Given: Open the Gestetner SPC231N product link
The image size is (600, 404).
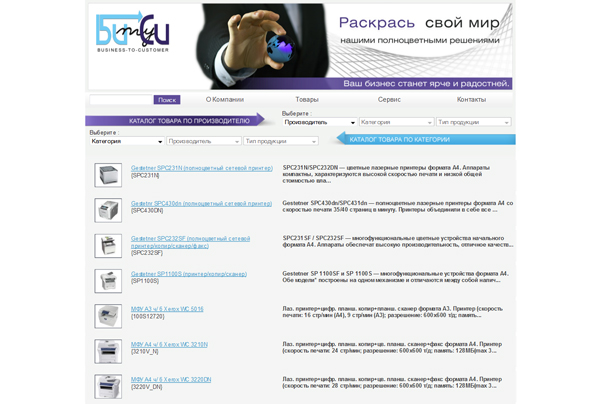Looking at the screenshot, I should 202,168.
